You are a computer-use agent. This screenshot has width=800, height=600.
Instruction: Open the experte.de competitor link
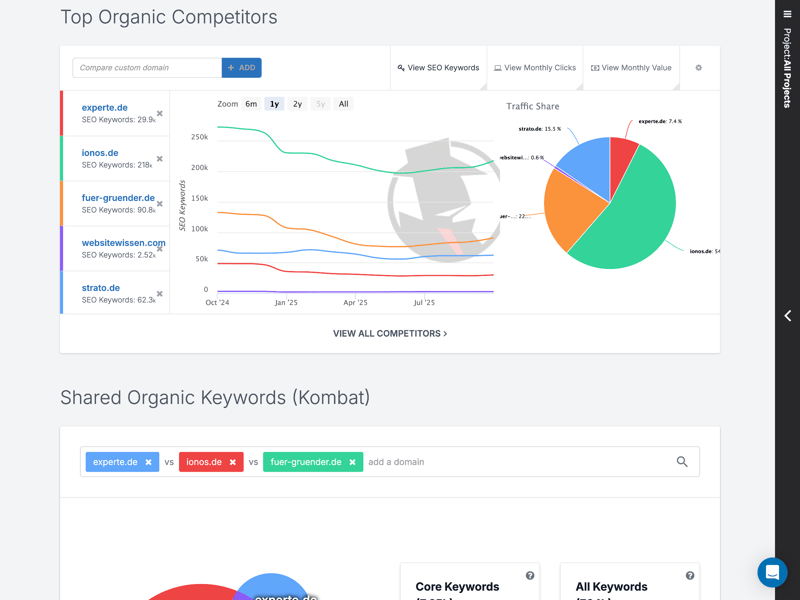tap(105, 108)
